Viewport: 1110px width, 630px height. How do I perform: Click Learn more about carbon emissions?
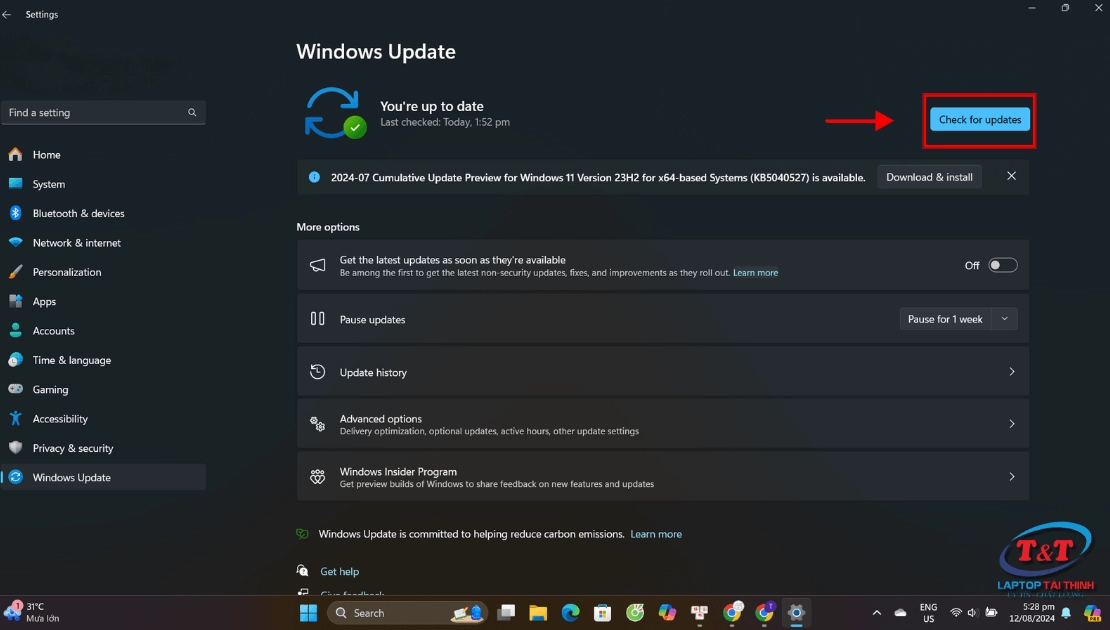pyautogui.click(x=656, y=534)
